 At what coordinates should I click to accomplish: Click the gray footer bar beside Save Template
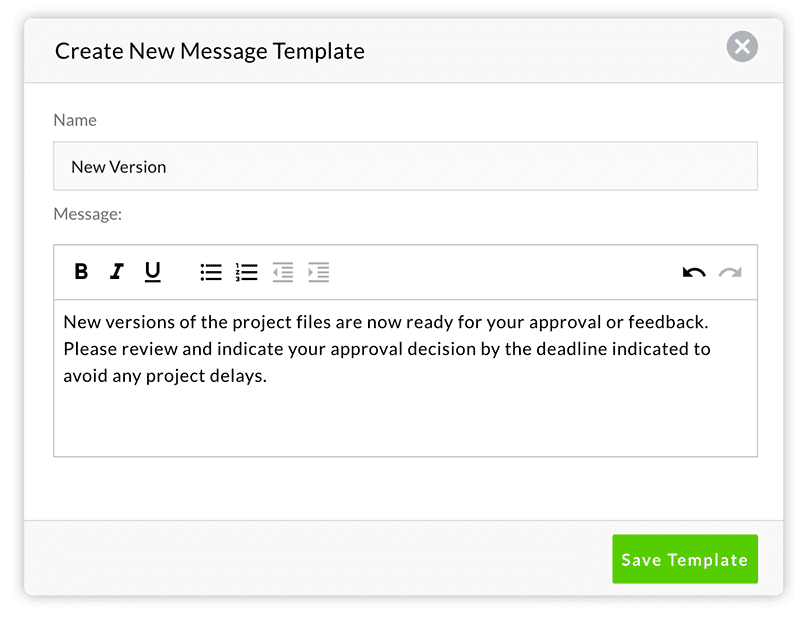317,559
